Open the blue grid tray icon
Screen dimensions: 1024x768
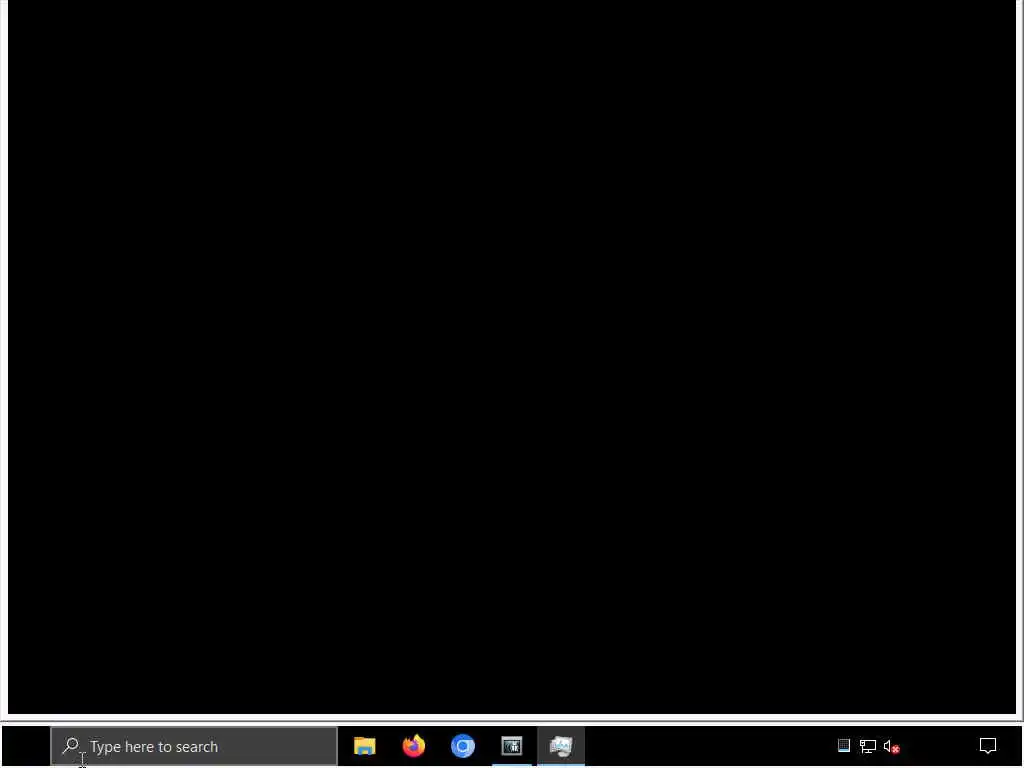point(844,745)
